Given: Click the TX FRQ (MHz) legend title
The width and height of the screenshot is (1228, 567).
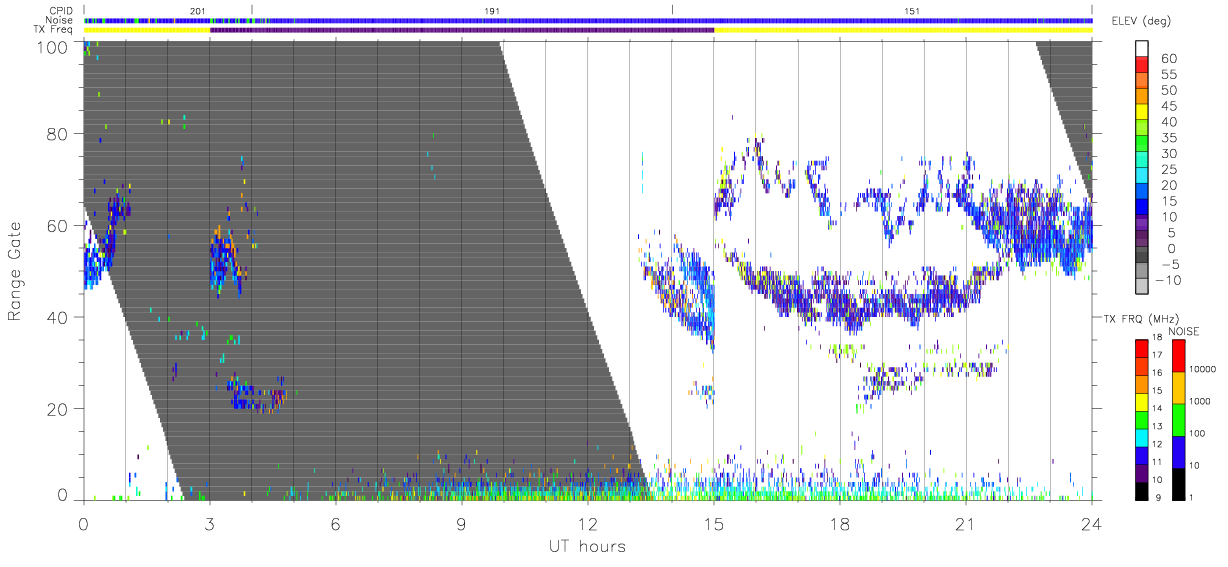Looking at the screenshot, I should (1143, 319).
